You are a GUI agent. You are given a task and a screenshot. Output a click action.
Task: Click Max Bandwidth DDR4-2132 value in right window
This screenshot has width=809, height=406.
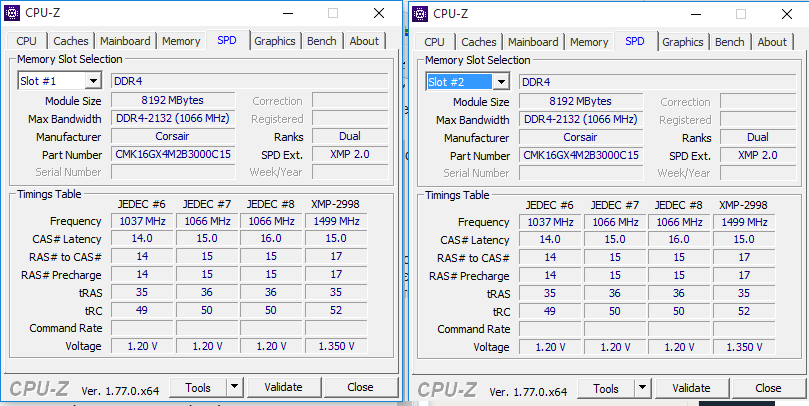tap(581, 119)
